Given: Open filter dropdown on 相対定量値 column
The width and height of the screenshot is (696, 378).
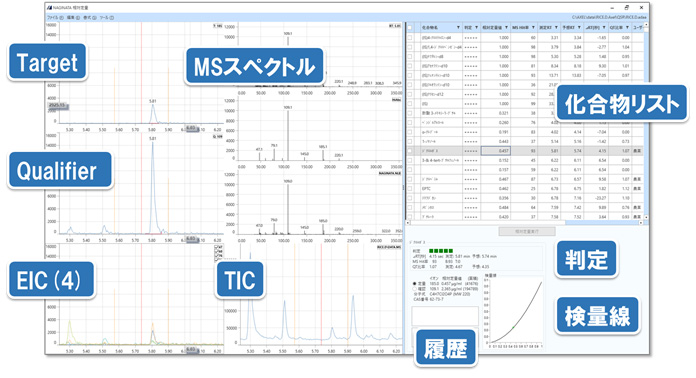Looking at the screenshot, I should click(506, 28).
